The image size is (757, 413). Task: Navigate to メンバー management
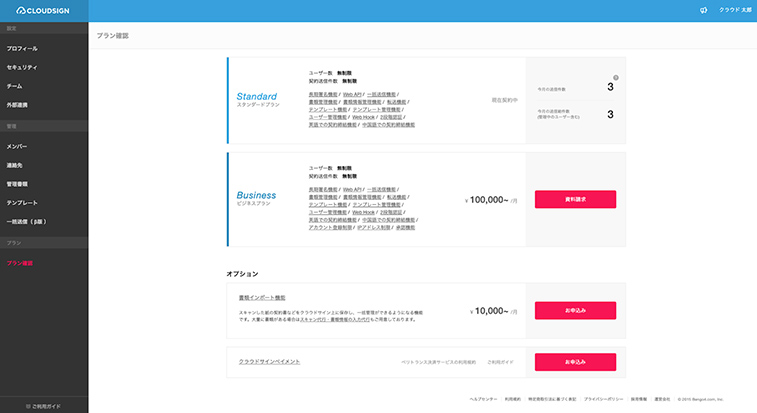[x=17, y=146]
